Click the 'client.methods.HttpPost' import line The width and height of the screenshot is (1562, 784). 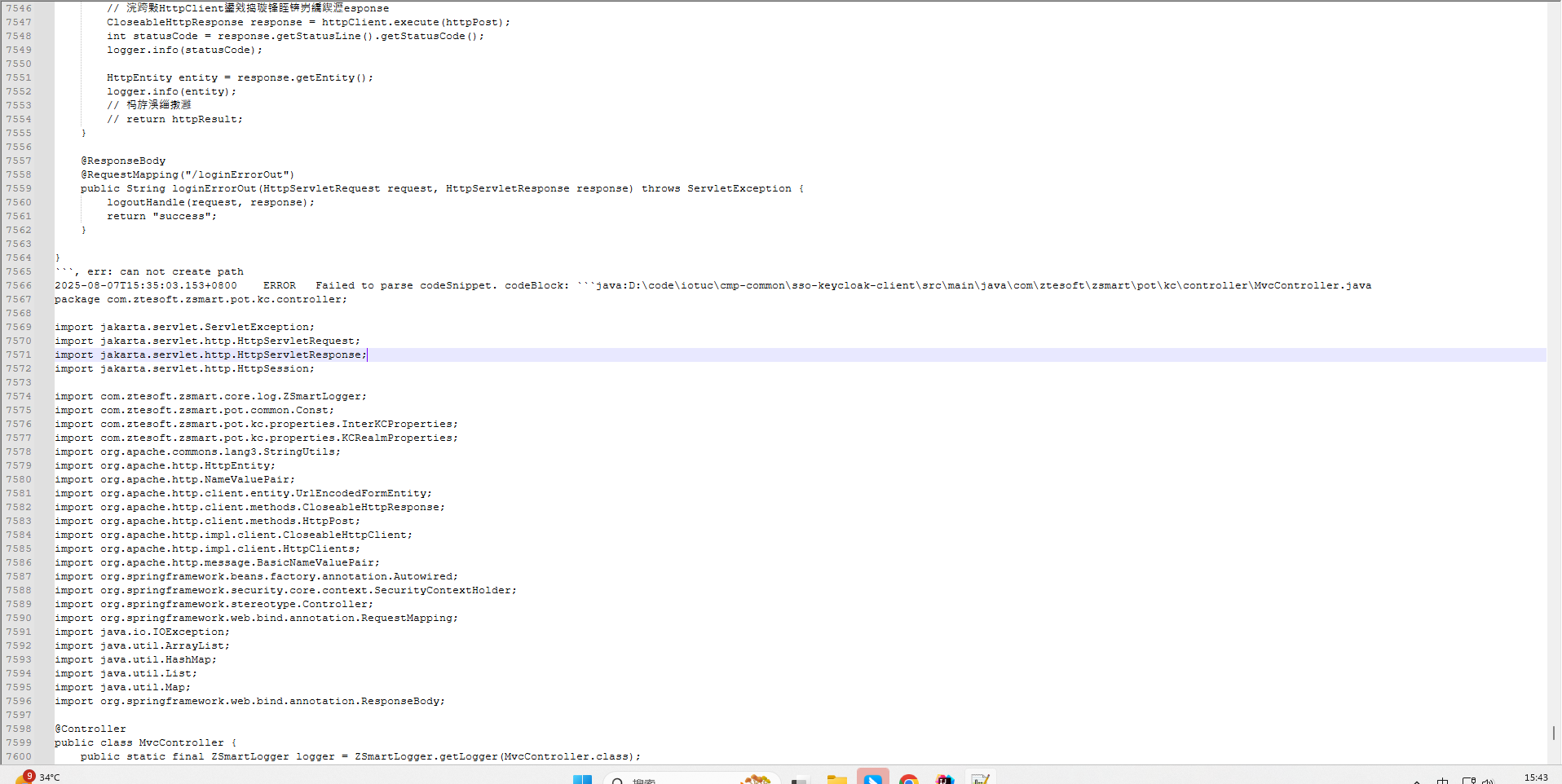click(x=207, y=521)
